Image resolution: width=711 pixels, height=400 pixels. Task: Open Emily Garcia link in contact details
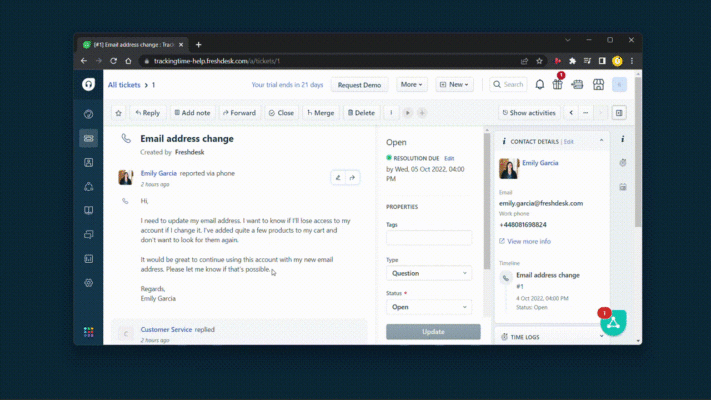540,163
